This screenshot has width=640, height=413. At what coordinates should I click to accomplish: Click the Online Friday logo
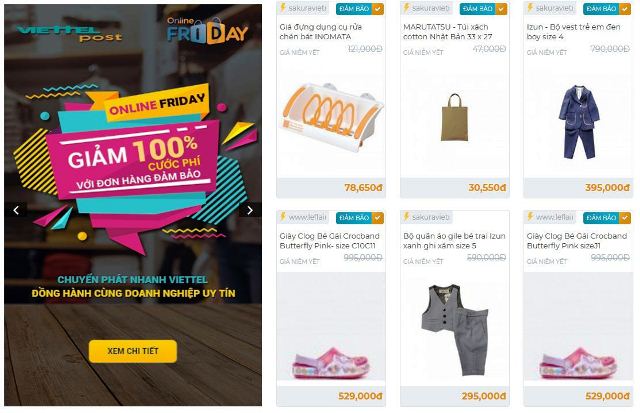coord(207,30)
